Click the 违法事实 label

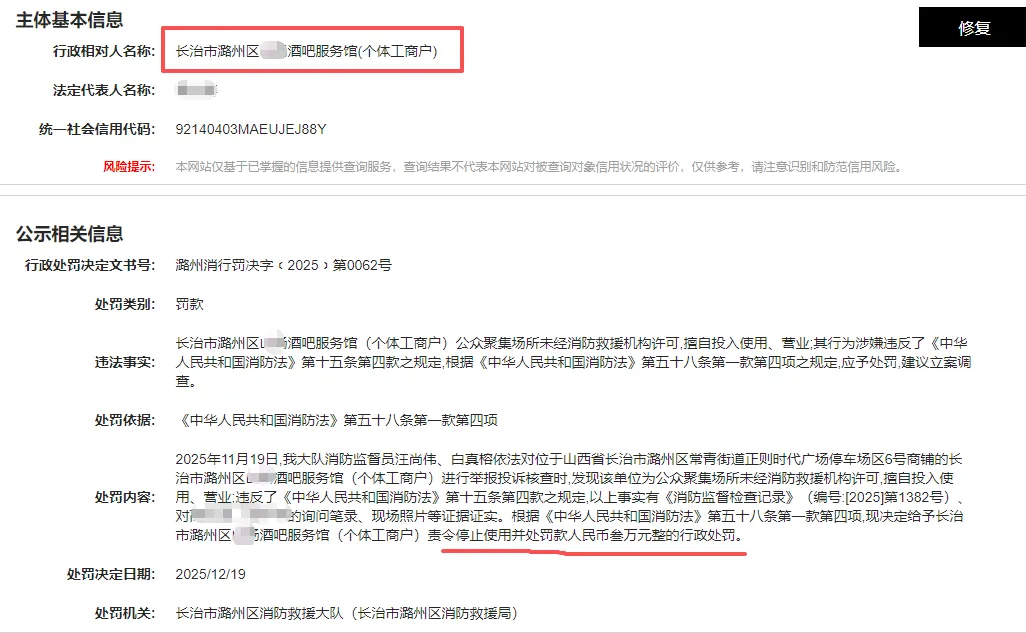point(124,362)
